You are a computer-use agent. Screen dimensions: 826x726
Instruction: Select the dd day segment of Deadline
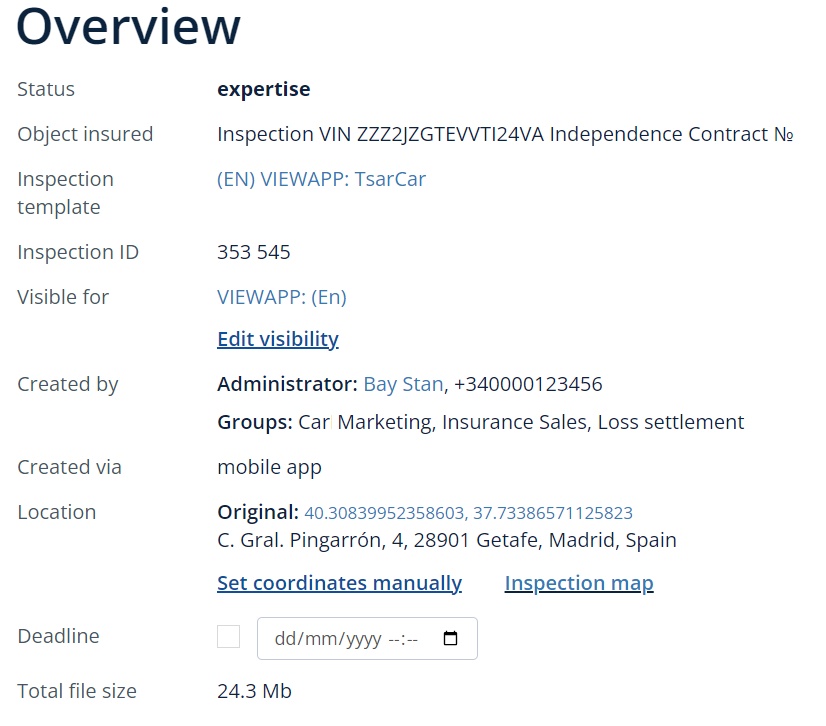pos(285,639)
